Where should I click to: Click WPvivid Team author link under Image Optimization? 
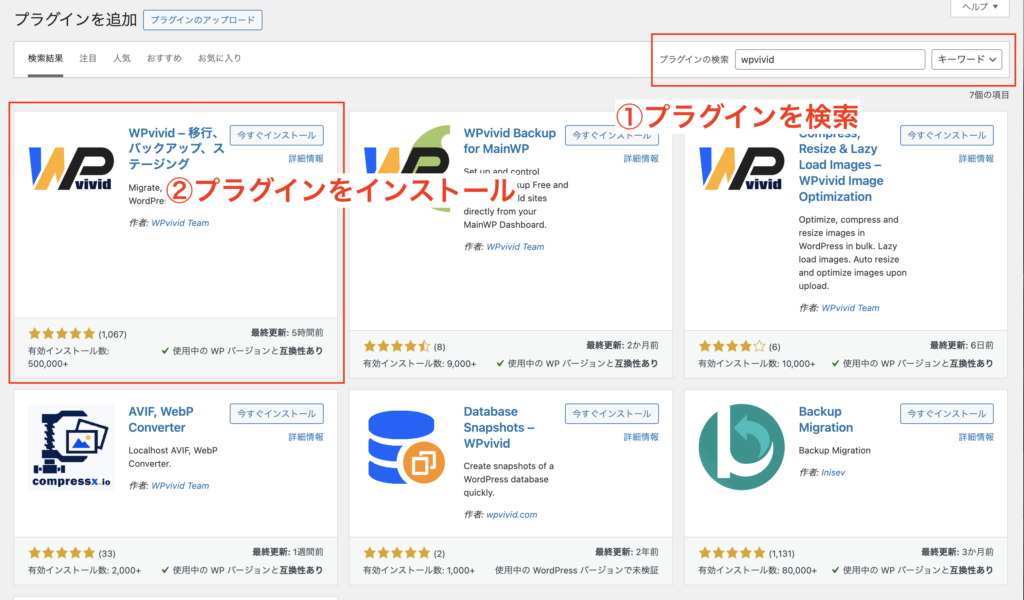pos(850,308)
